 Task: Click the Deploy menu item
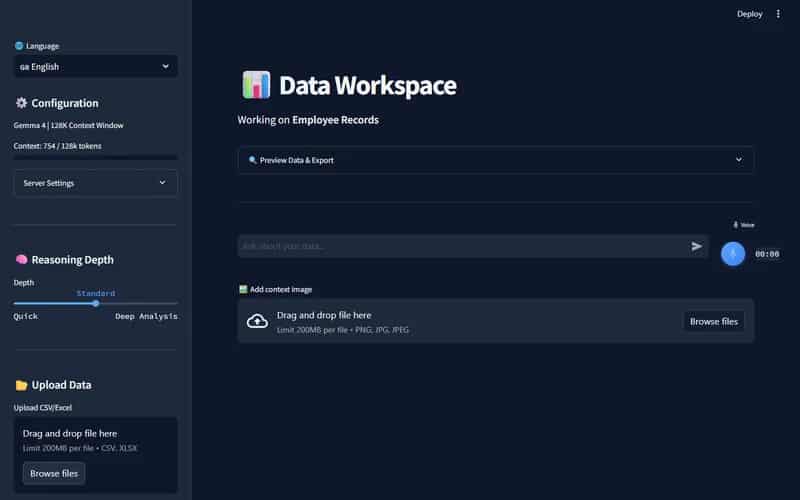pos(749,14)
